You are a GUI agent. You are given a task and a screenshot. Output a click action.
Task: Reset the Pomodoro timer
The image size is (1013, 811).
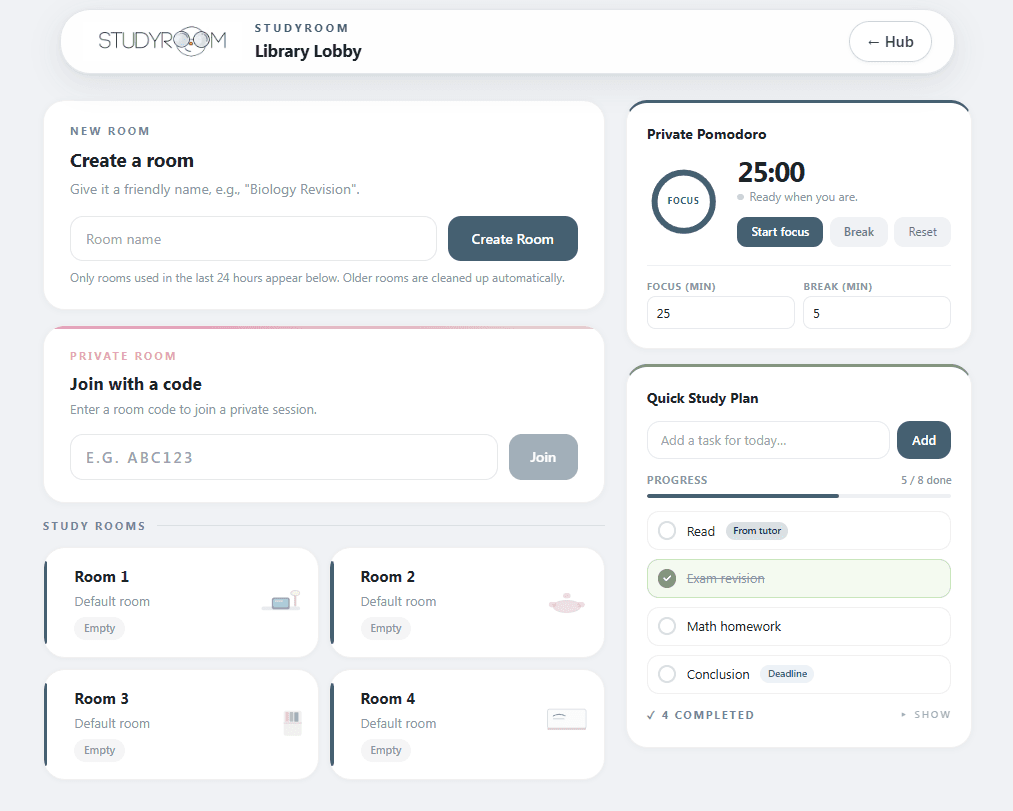[922, 232]
